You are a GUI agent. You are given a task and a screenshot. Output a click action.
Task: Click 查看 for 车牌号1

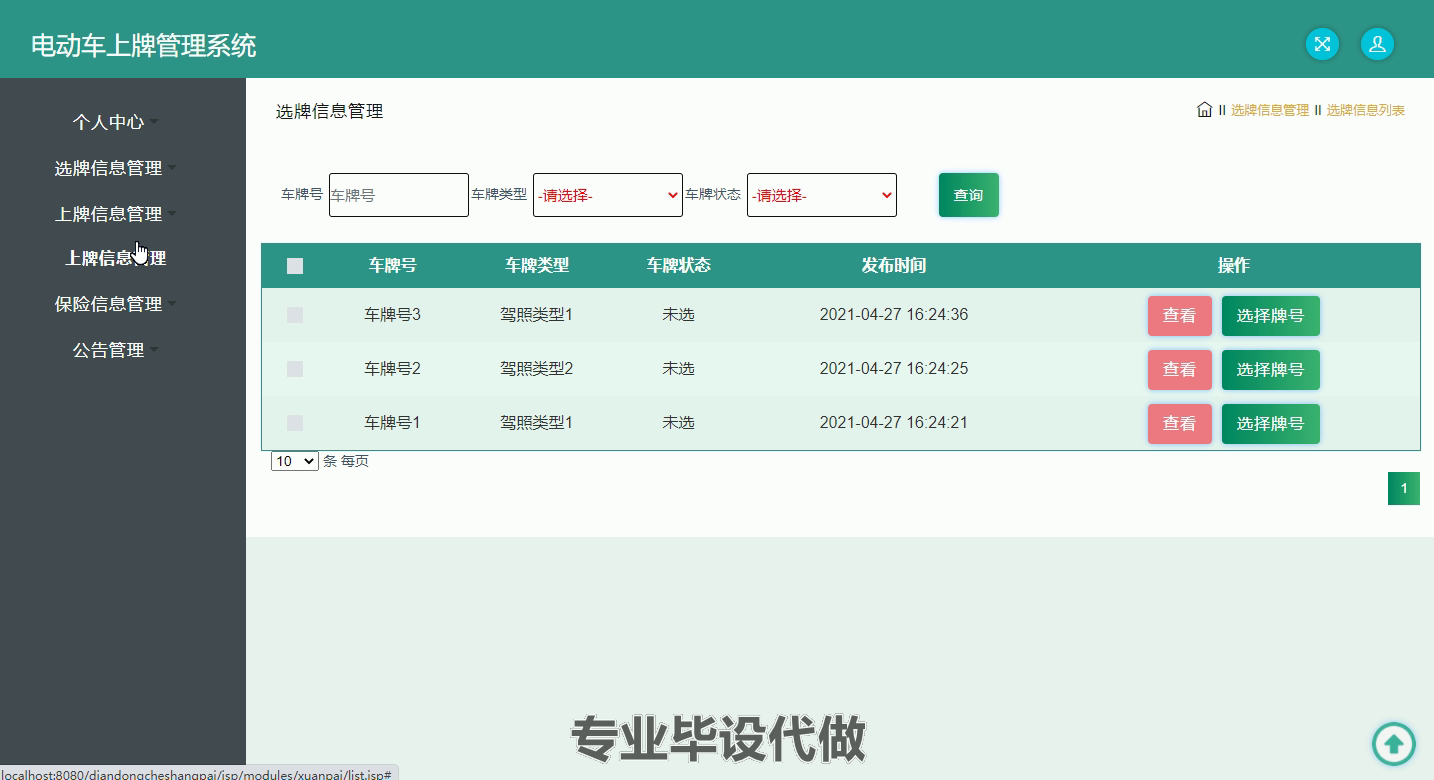tap(1179, 424)
